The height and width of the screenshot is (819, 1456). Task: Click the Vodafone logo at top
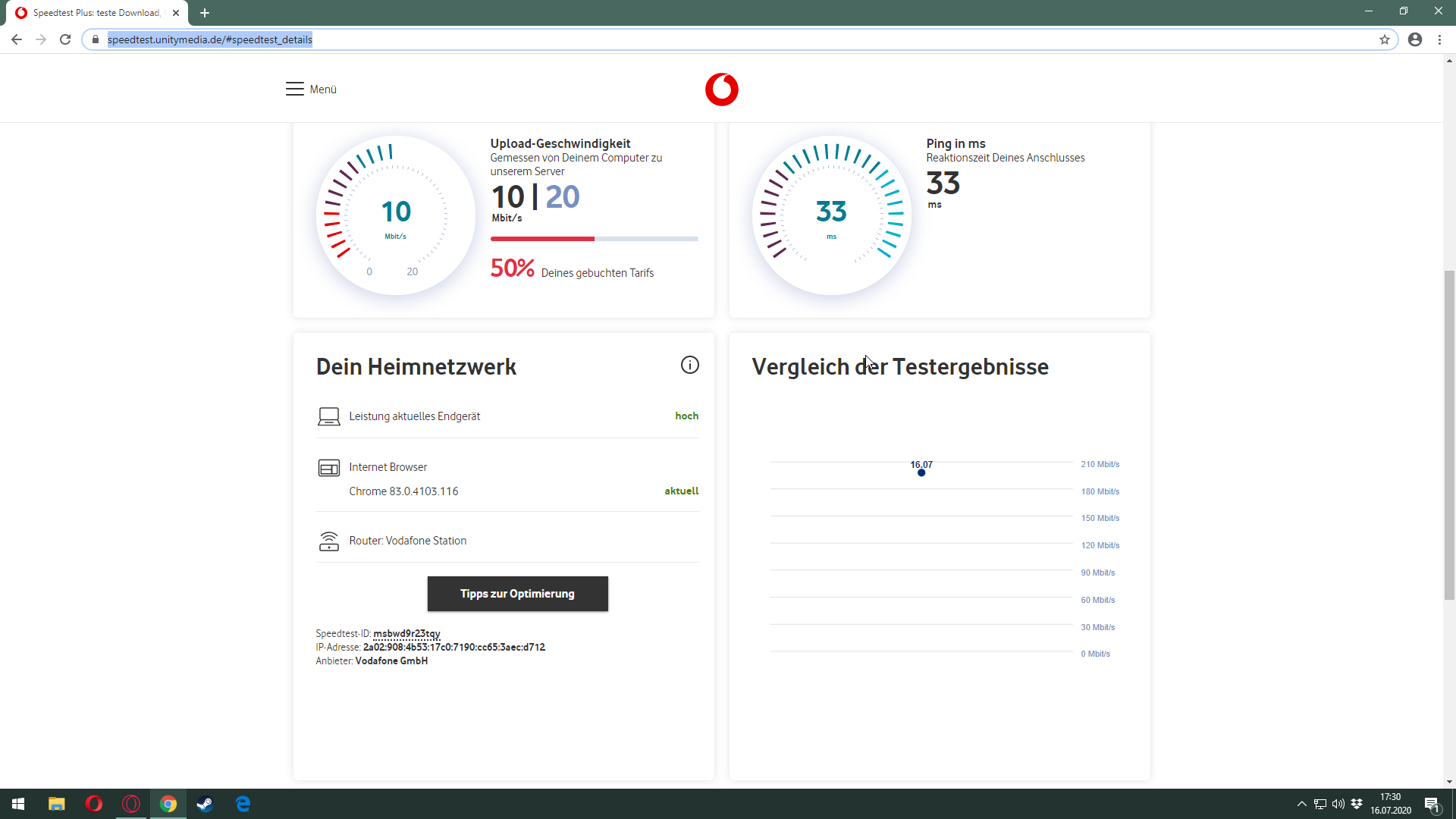[x=721, y=89]
